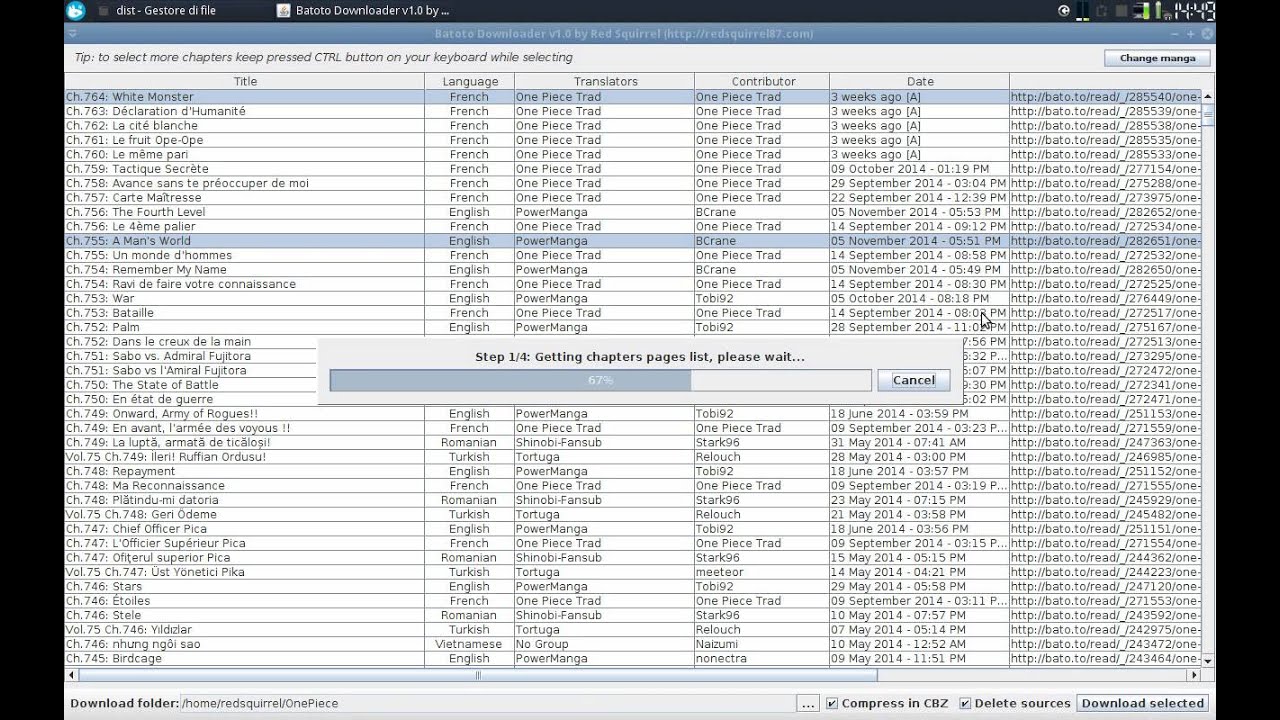Select row Ch.758: Avance sans te préoccuper de moi

point(633,183)
